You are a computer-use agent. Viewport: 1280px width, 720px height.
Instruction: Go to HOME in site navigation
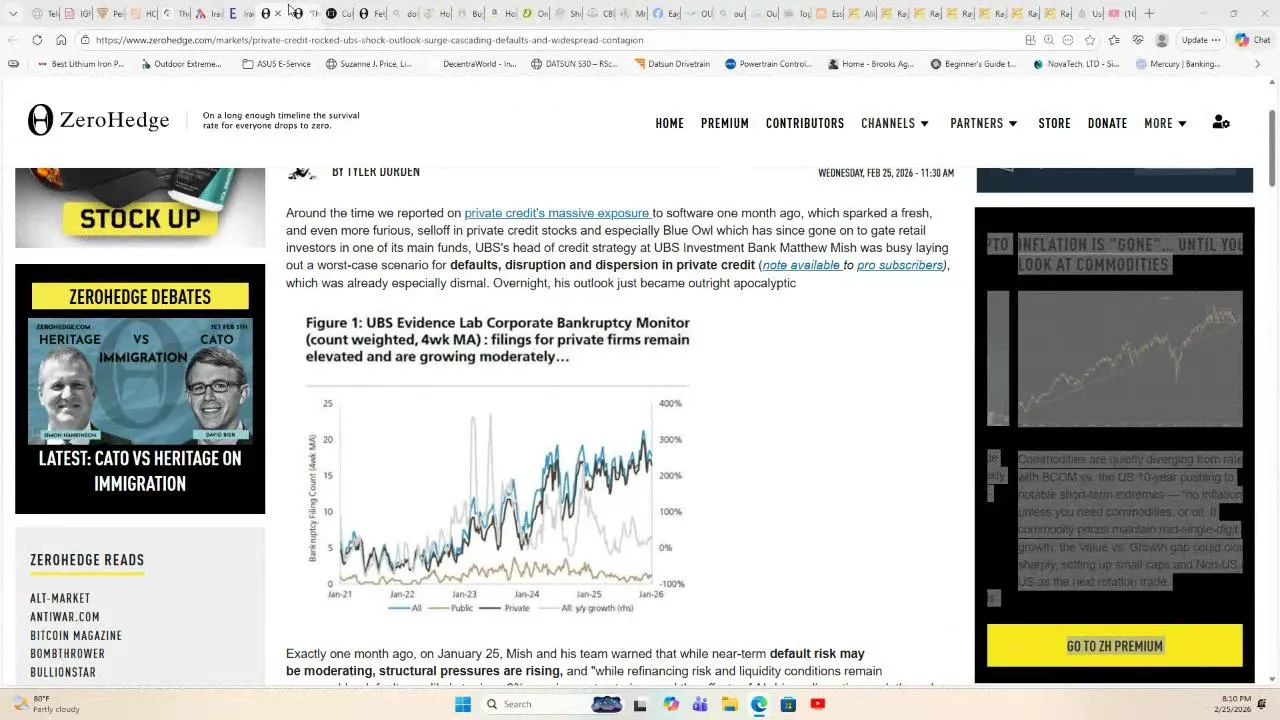pos(670,123)
